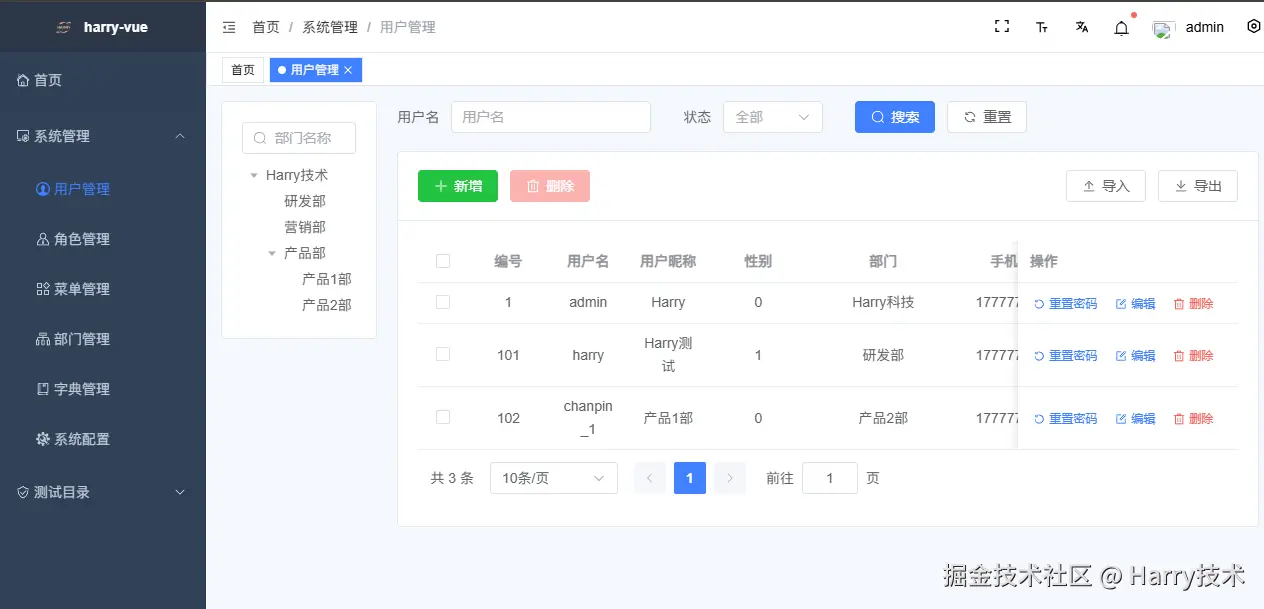The width and height of the screenshot is (1264, 609).
Task: Collapse the sidebar via the hamburger icon
Action: 229,27
